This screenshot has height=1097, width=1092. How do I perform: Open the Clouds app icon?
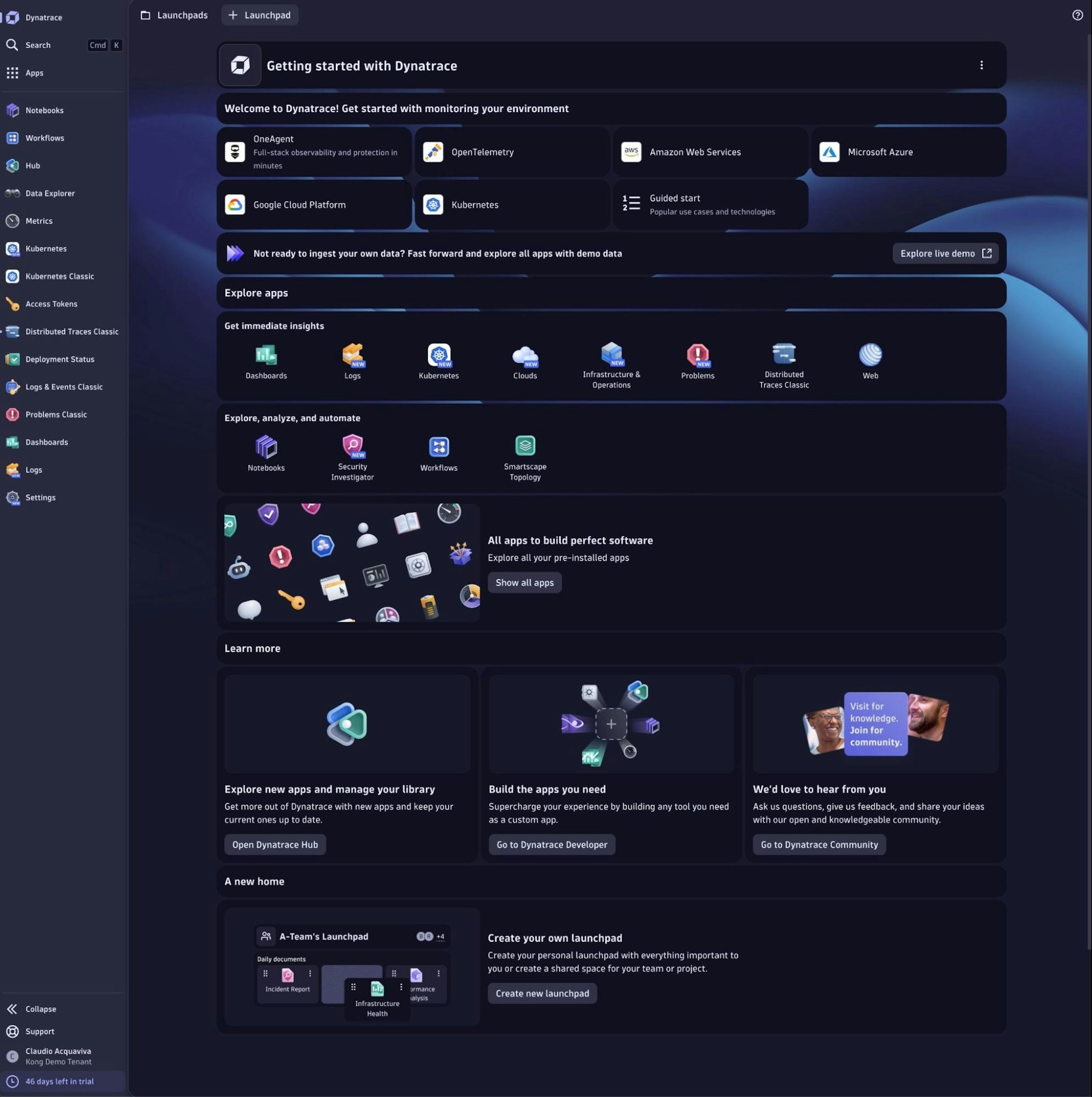click(x=525, y=355)
